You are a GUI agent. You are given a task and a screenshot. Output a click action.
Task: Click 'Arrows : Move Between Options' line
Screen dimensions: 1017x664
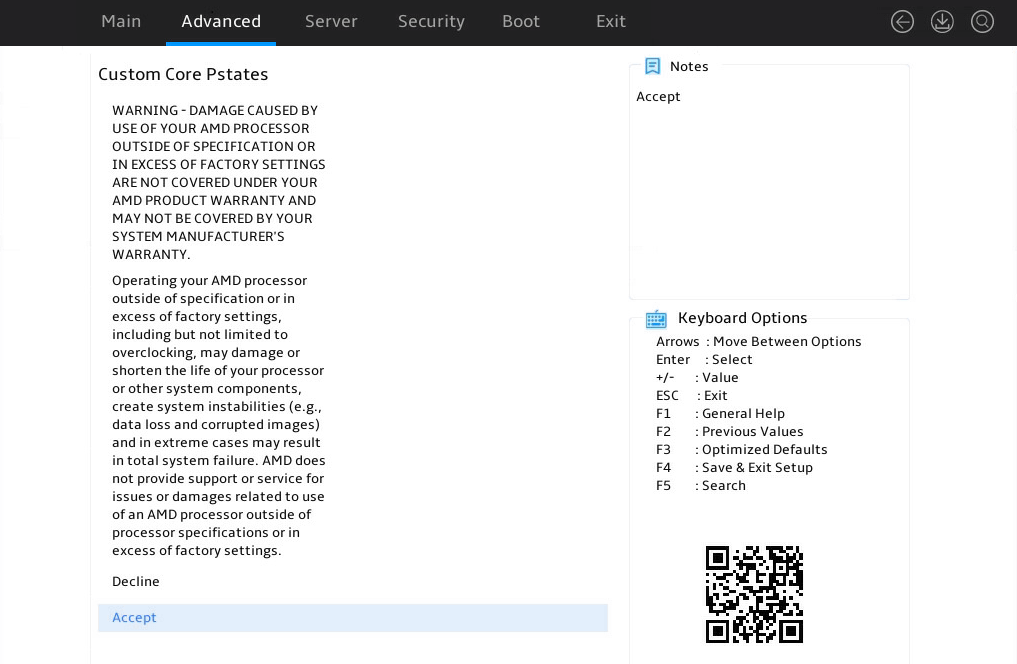pyautogui.click(x=758, y=342)
